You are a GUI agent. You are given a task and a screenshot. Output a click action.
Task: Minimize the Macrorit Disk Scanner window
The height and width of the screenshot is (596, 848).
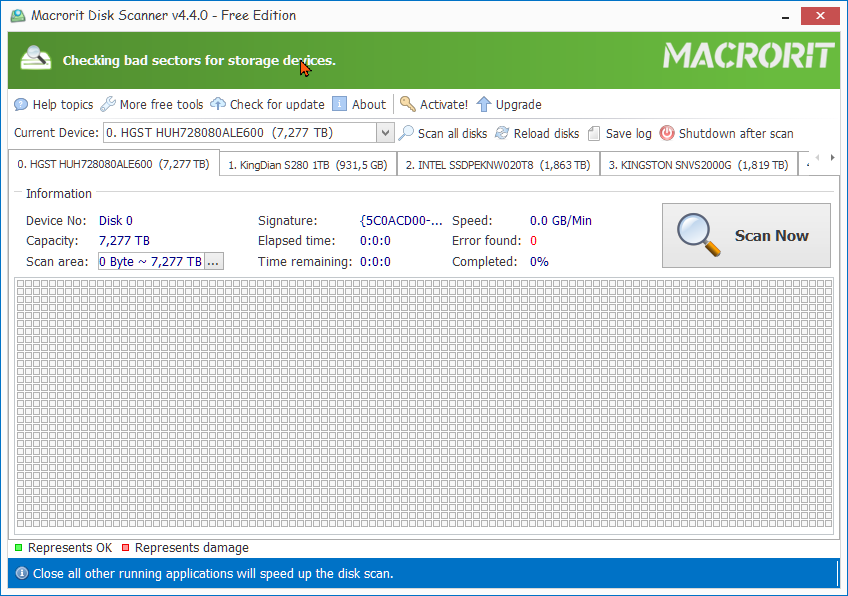(x=785, y=17)
